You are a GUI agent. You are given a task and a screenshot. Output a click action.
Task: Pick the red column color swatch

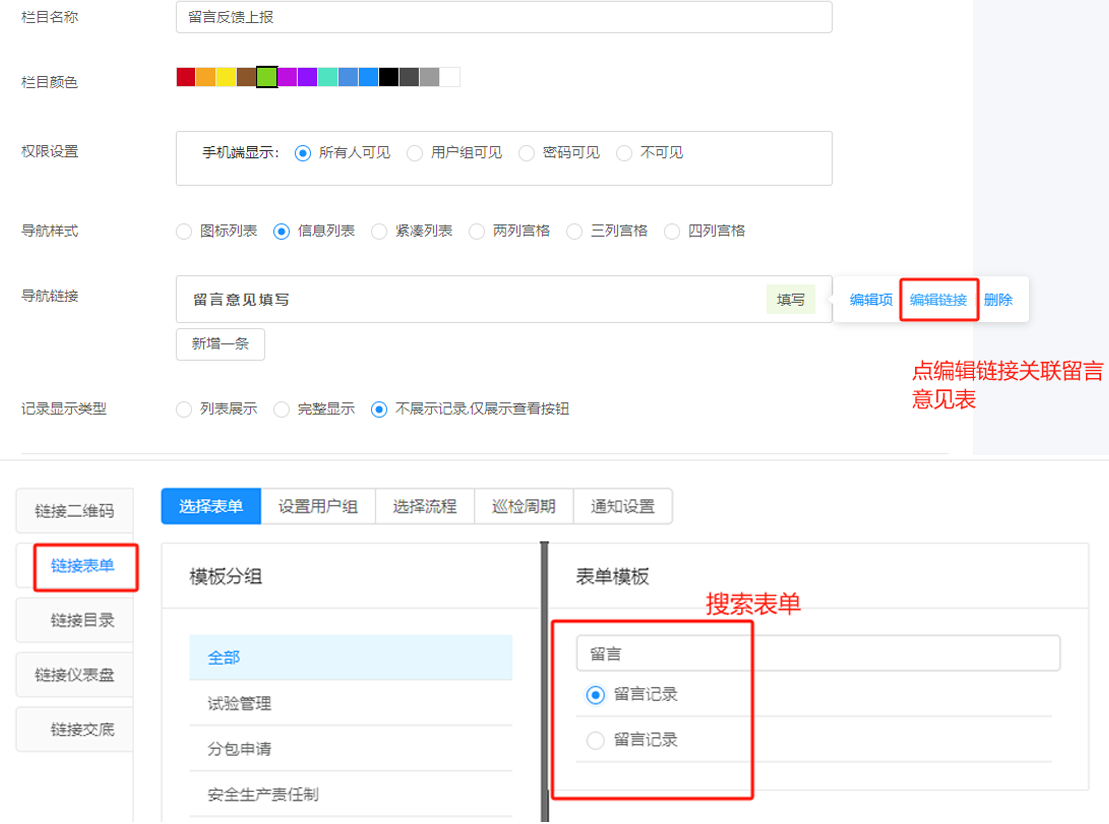coord(186,77)
